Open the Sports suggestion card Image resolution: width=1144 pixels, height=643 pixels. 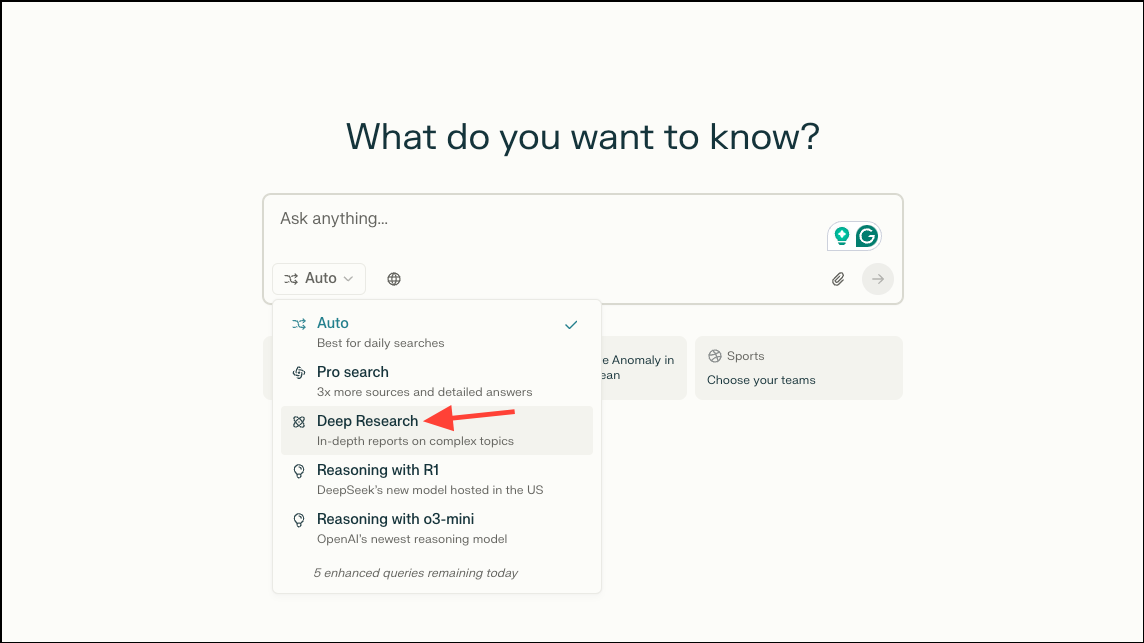pos(798,367)
